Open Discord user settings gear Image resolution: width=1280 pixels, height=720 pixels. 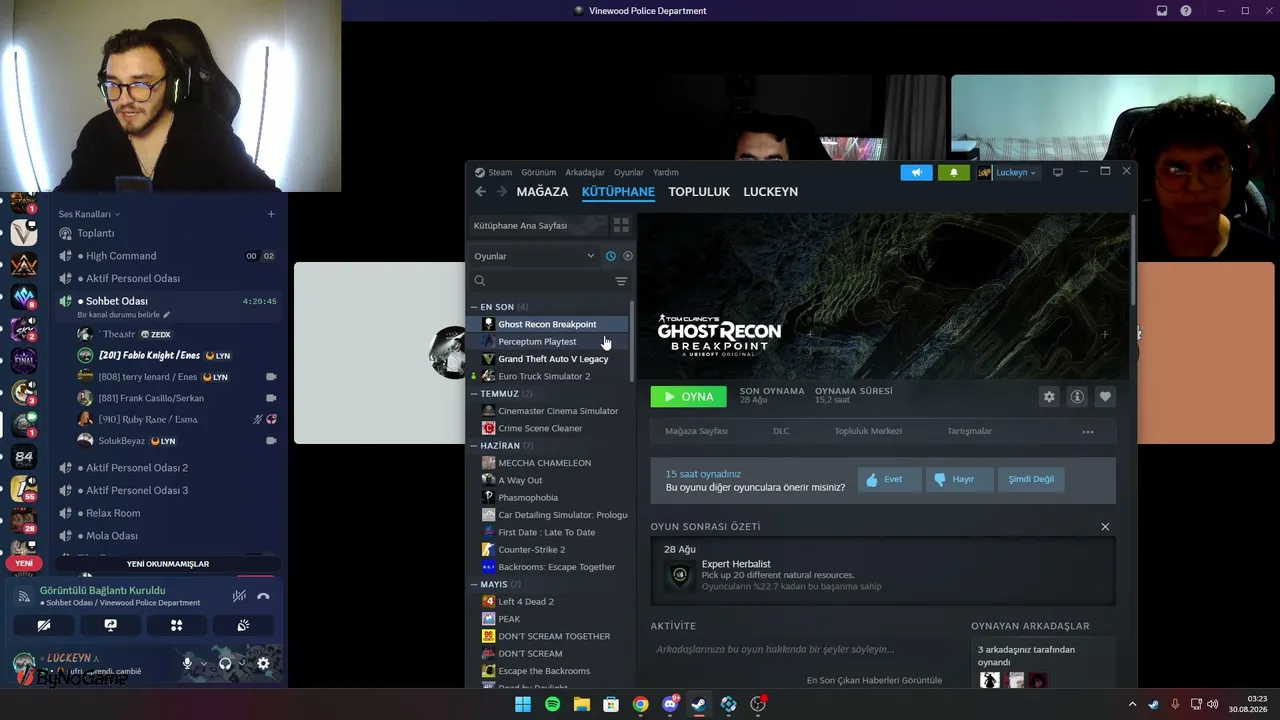[x=263, y=663]
